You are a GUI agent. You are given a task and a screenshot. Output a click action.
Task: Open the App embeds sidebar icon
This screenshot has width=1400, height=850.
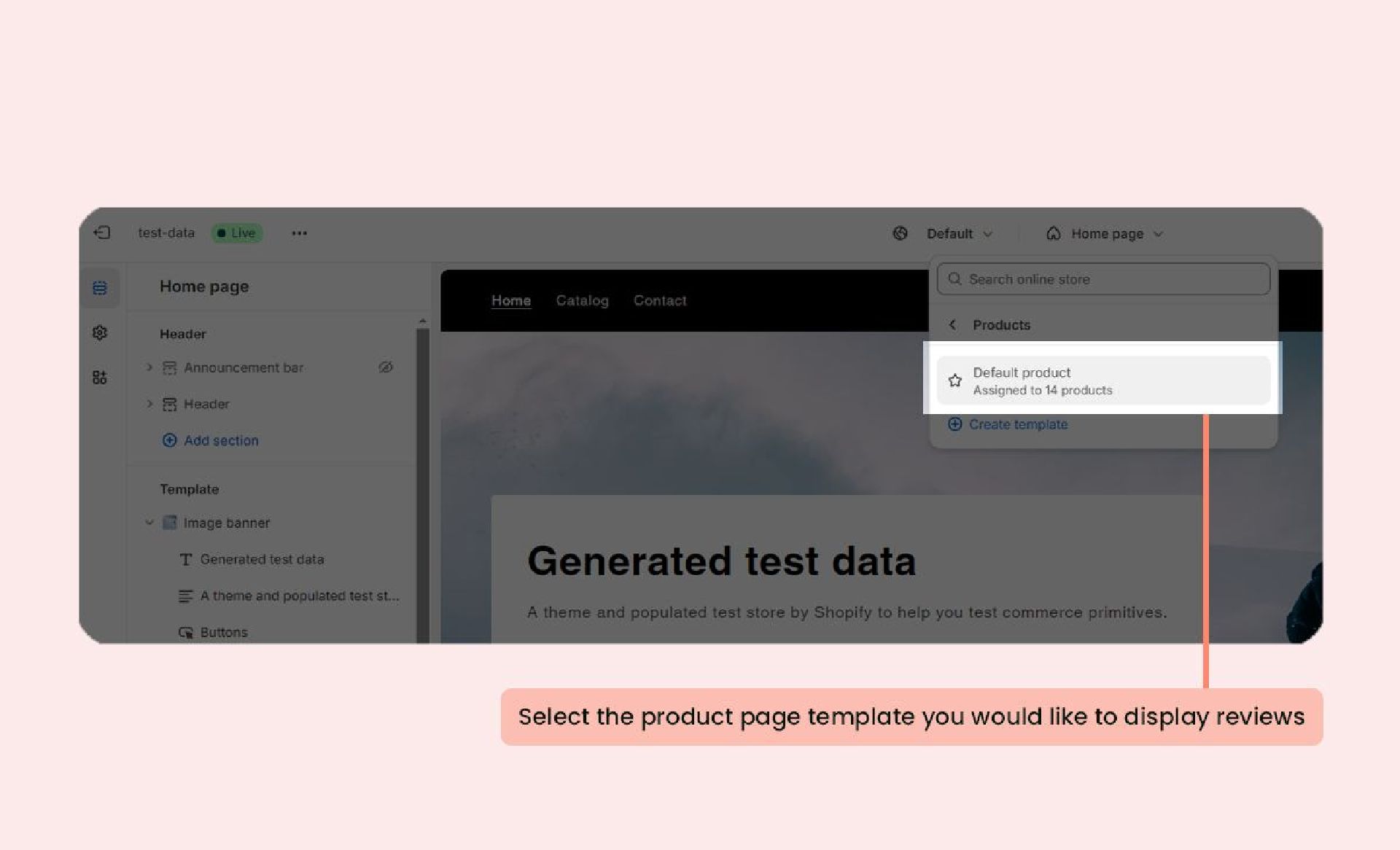pos(100,377)
